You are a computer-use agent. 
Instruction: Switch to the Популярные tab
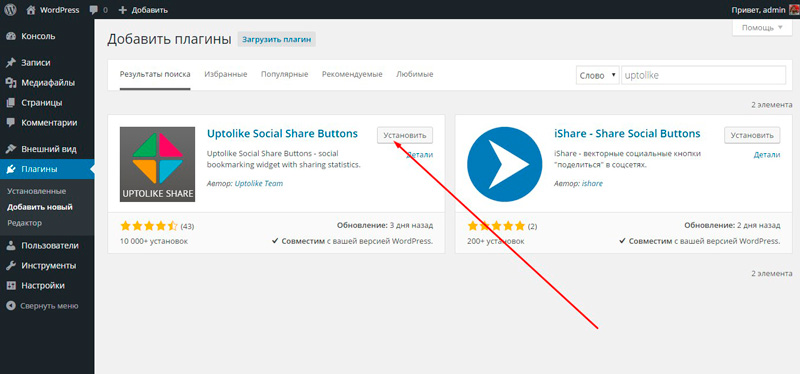(x=285, y=74)
